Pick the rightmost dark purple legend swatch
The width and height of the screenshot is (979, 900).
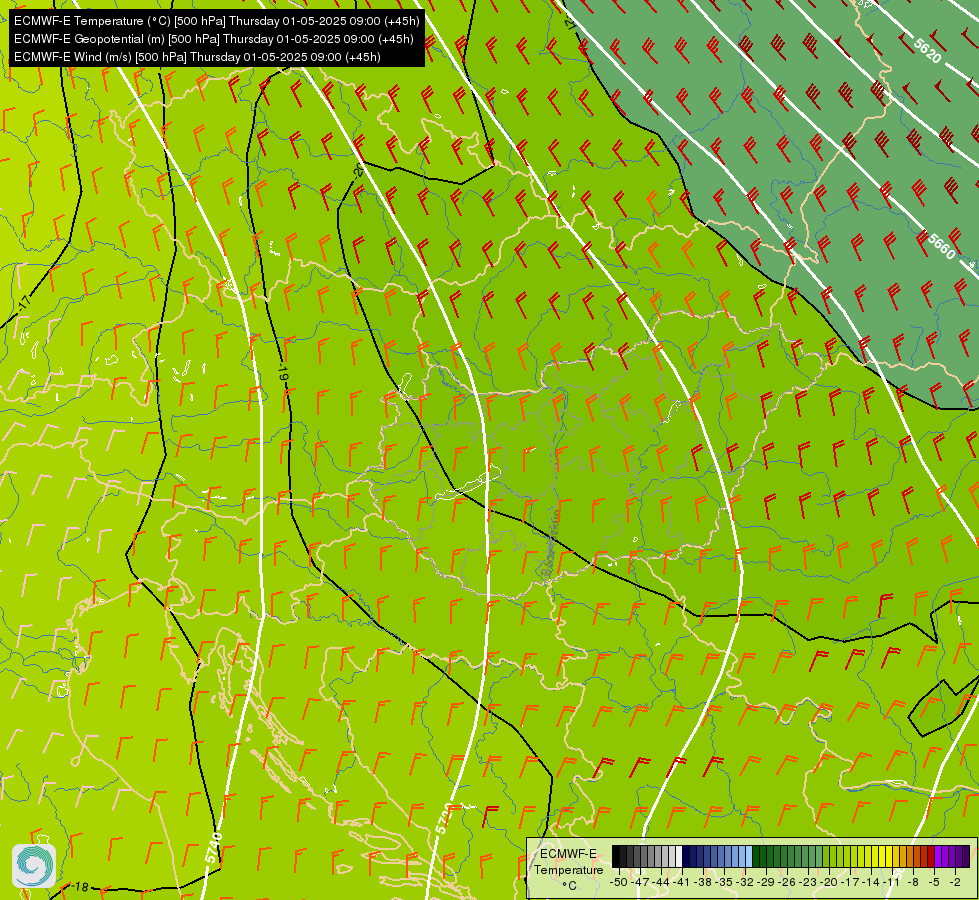click(x=967, y=856)
